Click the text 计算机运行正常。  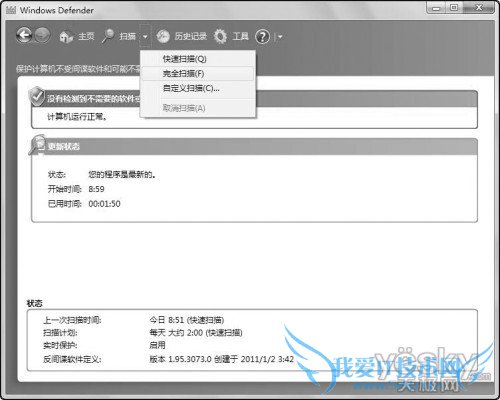(77, 117)
